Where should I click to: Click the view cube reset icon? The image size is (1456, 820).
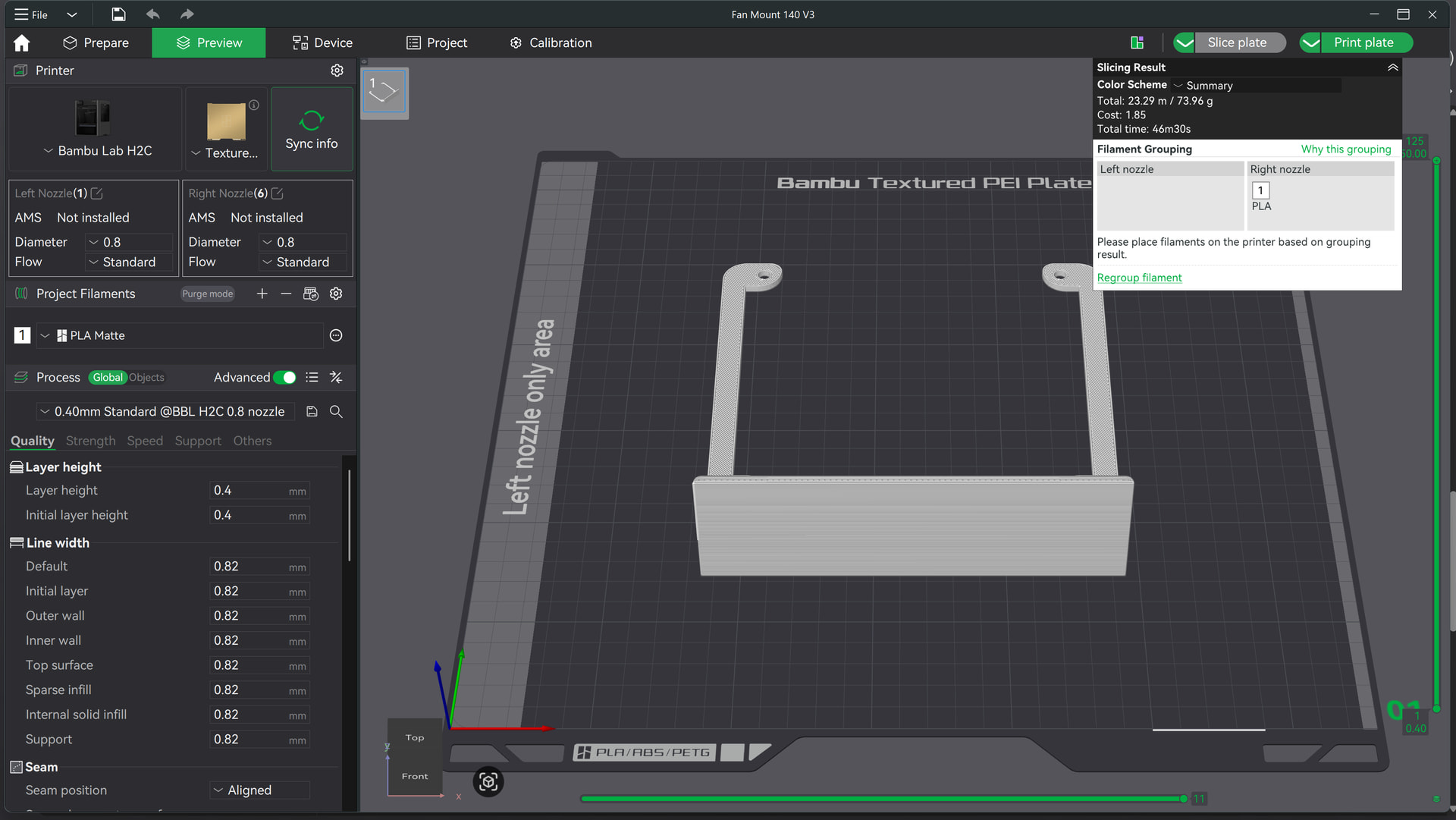(488, 781)
